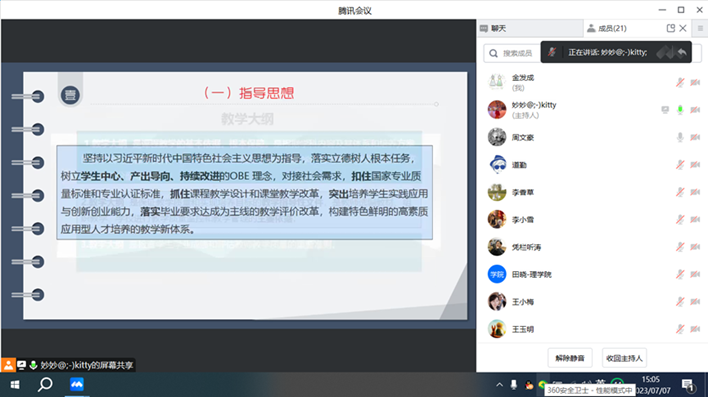Toggle 金发成's muted microphone icon

pyautogui.click(x=680, y=82)
